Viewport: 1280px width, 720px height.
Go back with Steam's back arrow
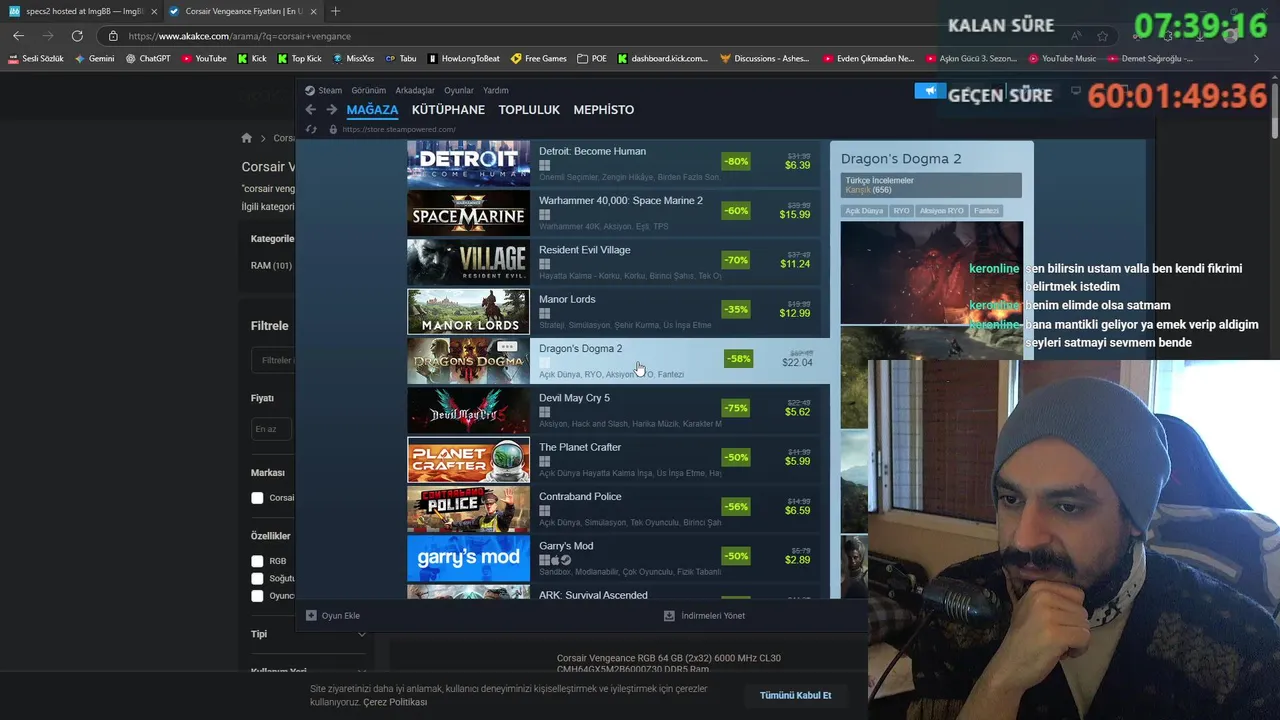310,110
